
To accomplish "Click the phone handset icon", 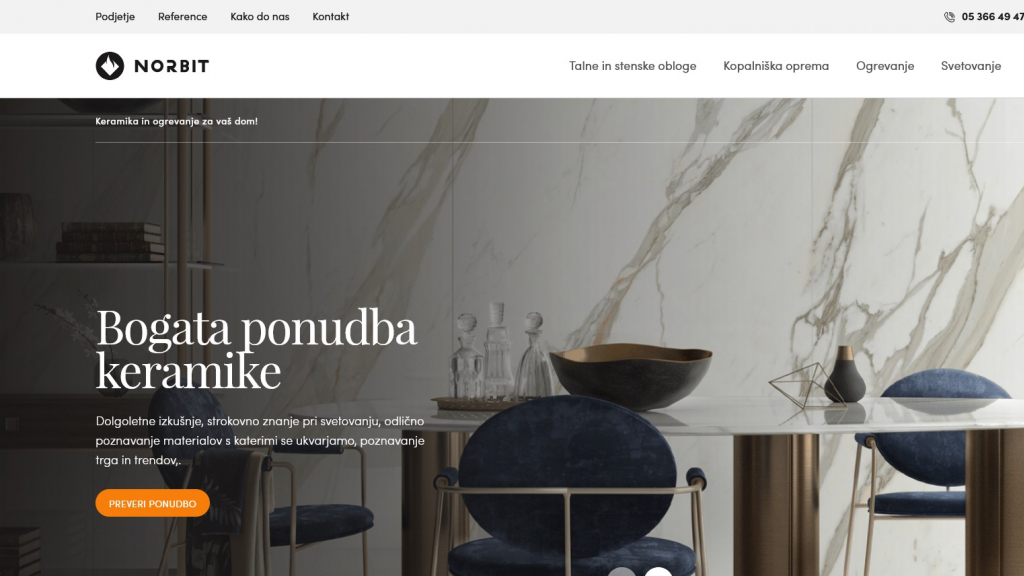I will 949,17.
